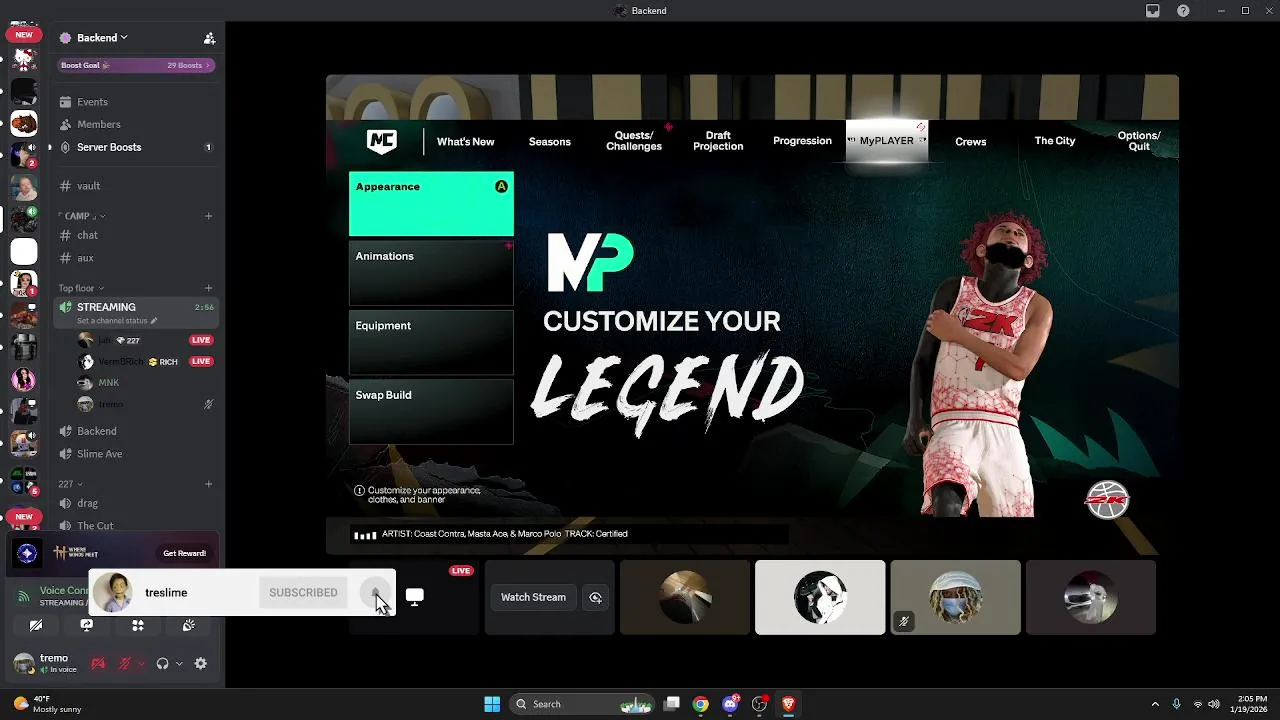This screenshot has height=720, width=1280.
Task: Click the share screen button in voice panel
Action: point(87,625)
